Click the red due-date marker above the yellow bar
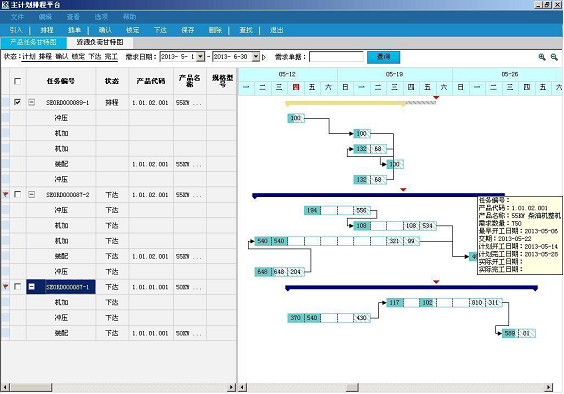 (436, 98)
